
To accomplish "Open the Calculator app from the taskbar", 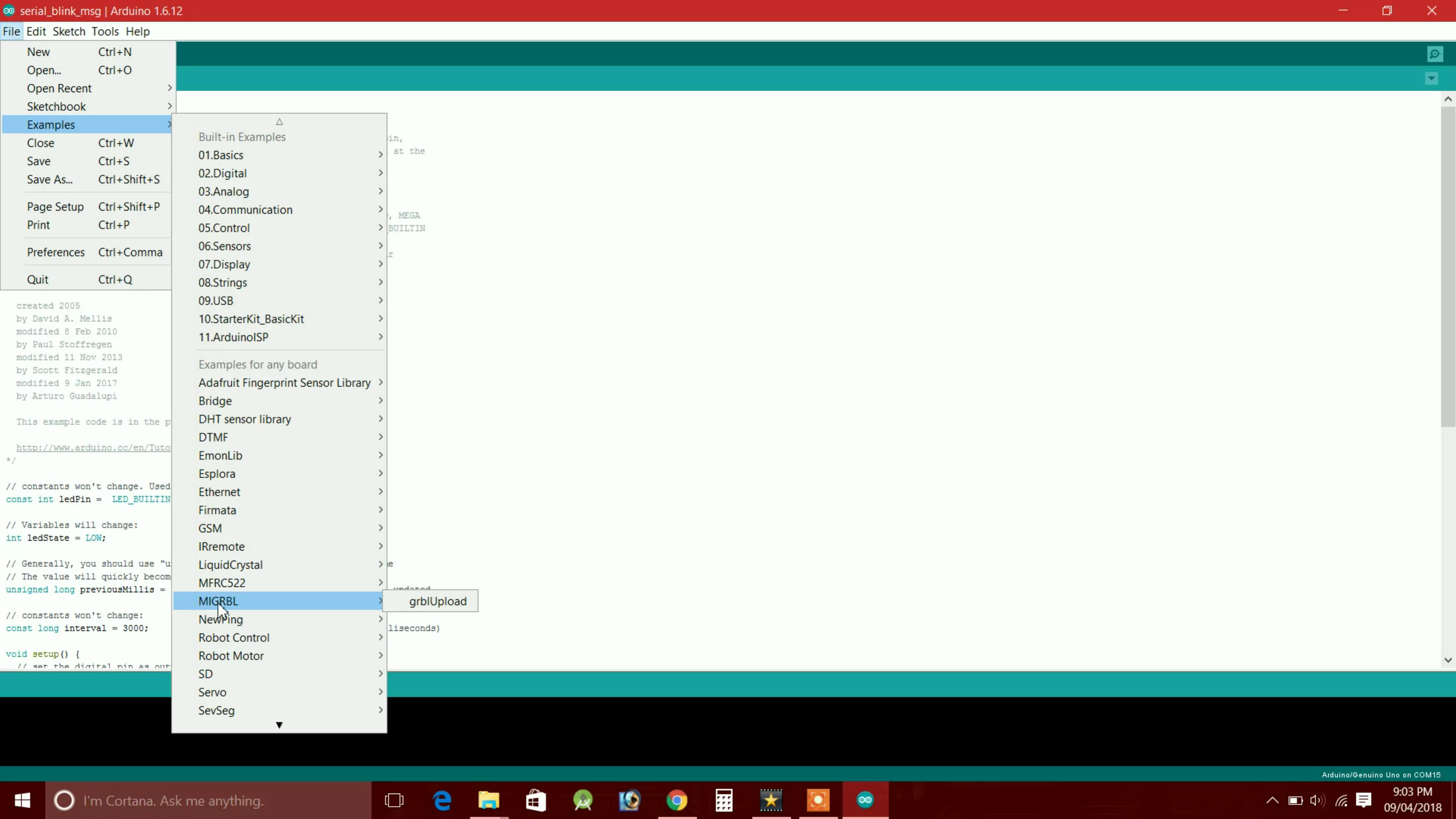I will point(724,800).
